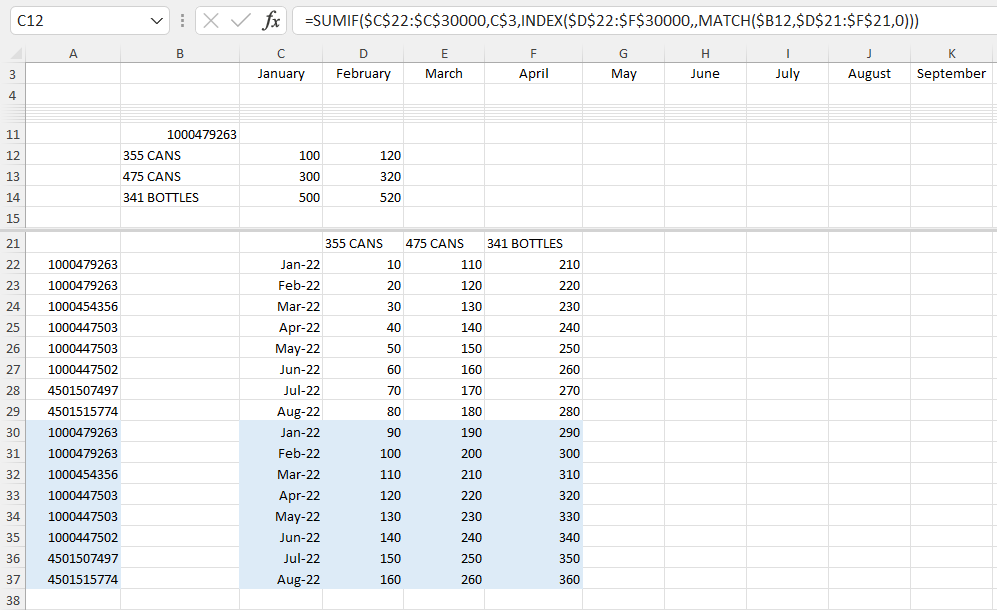Click the "Jan-22" cell in row 22

point(281,264)
